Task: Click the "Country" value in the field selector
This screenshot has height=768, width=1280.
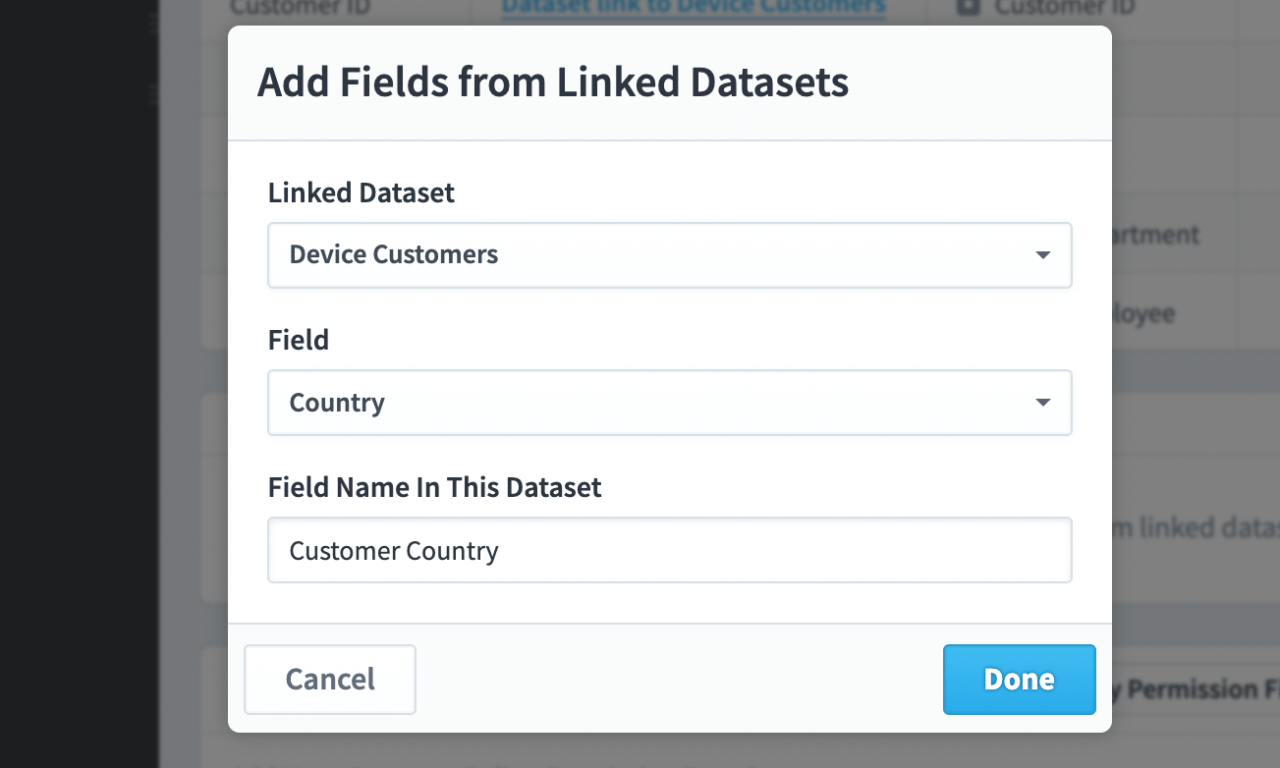Action: (336, 402)
